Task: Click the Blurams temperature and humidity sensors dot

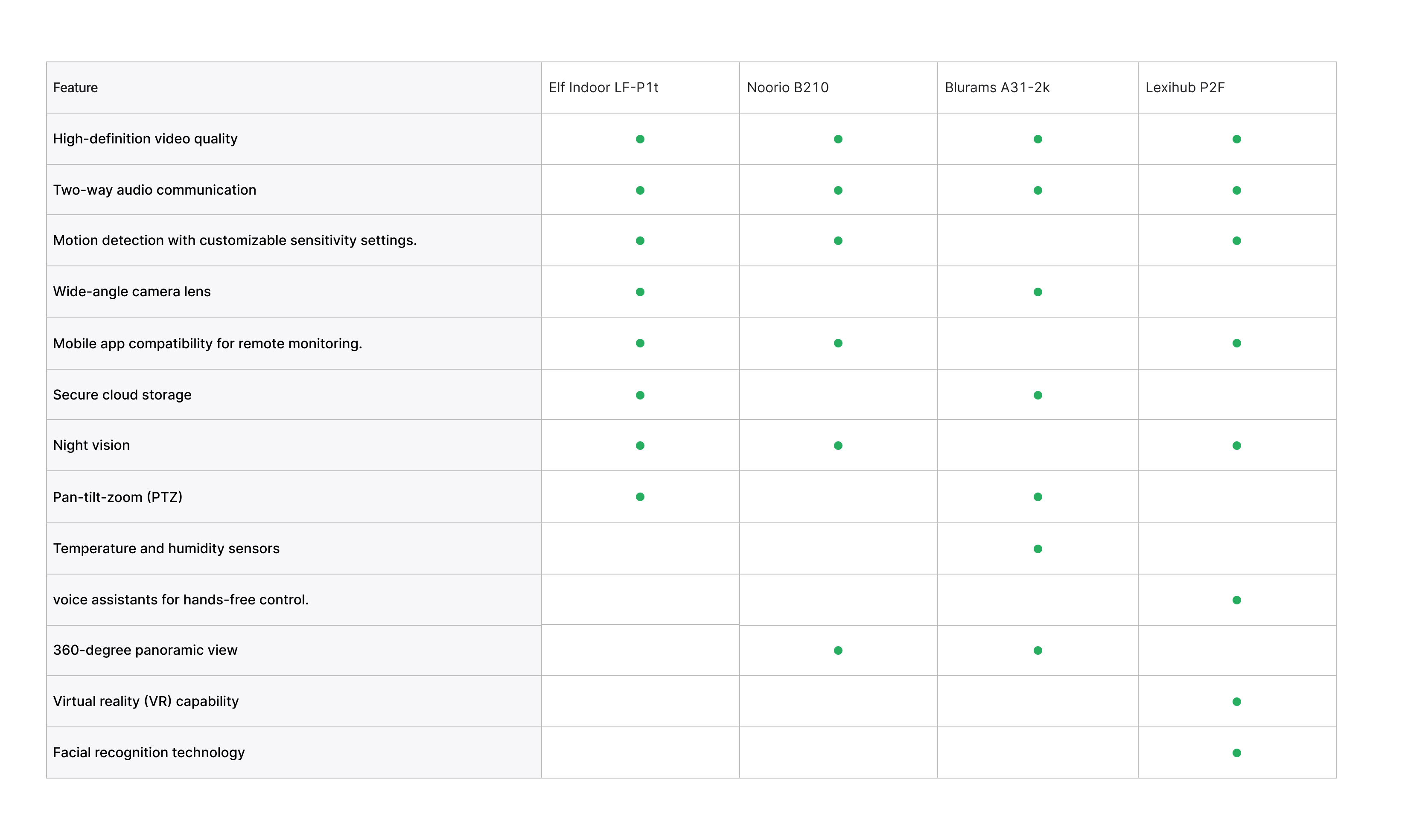Action: pyautogui.click(x=1038, y=548)
